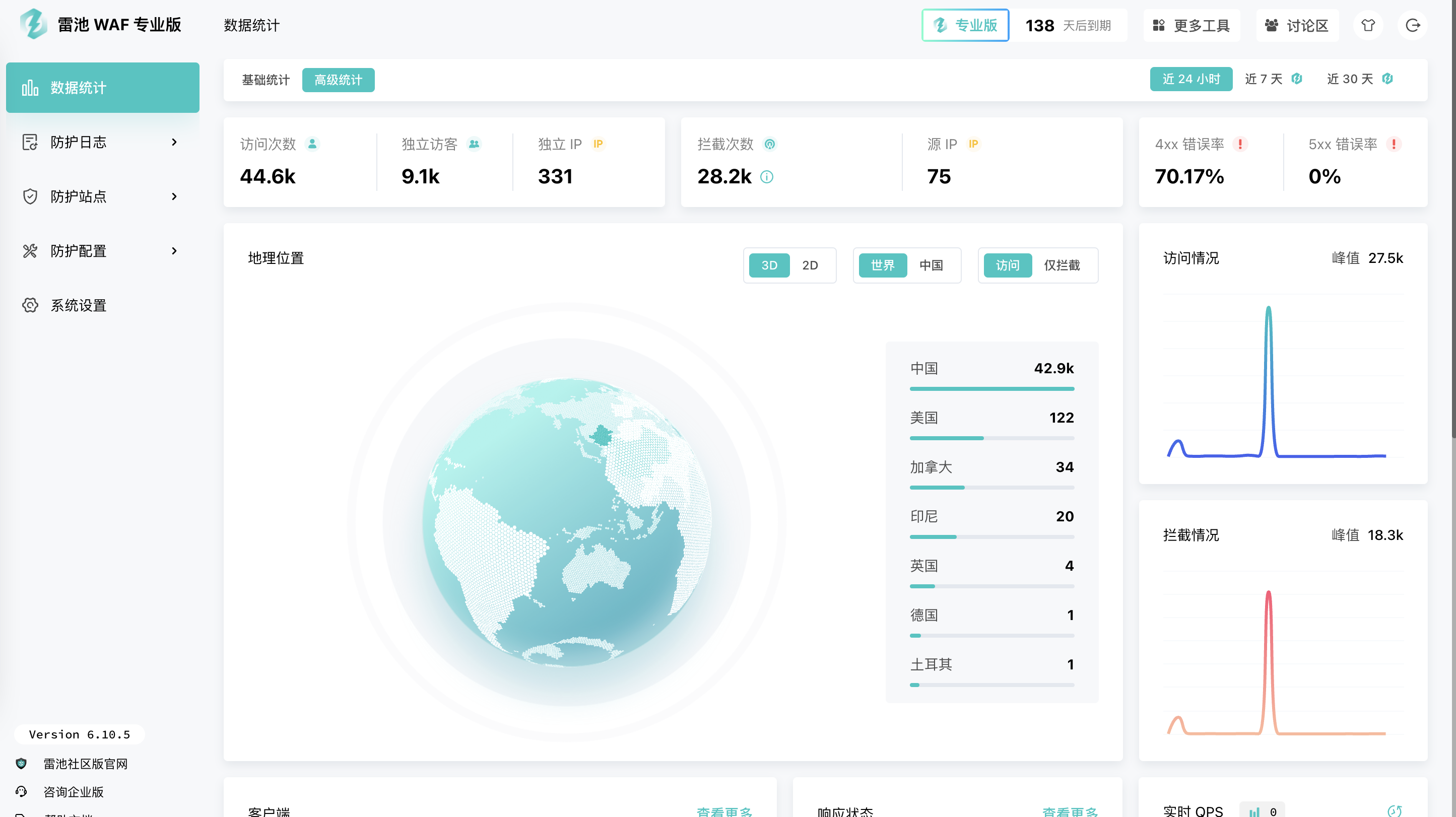
Task: Click the shirt theme icon in the header
Action: 1368,25
